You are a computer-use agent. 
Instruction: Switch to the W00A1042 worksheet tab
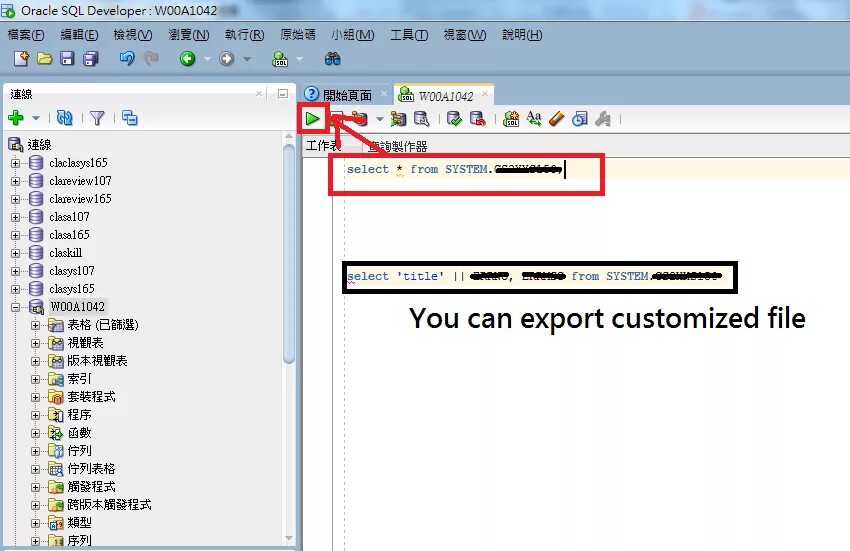[x=446, y=96]
